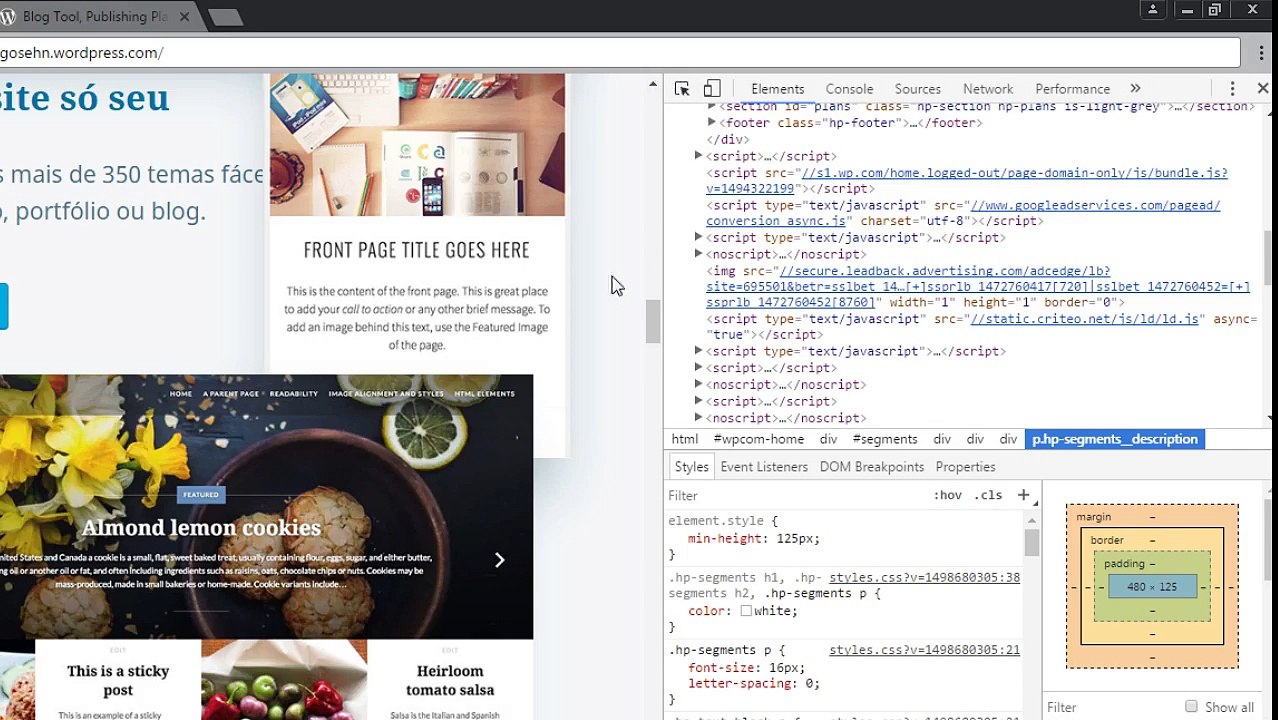Open the DevTools three-dot customize menu

[x=1232, y=89]
